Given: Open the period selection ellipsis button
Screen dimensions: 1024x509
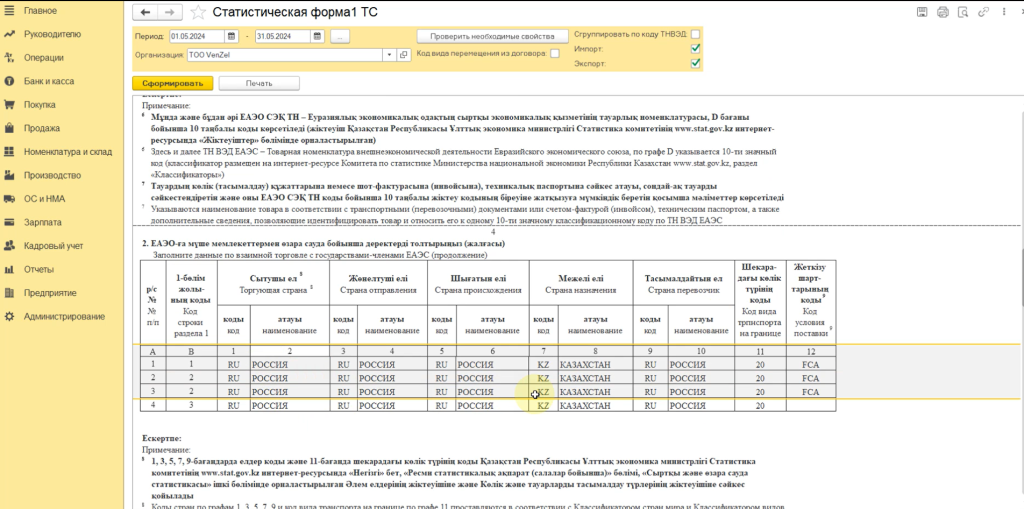Looking at the screenshot, I should tap(341, 36).
